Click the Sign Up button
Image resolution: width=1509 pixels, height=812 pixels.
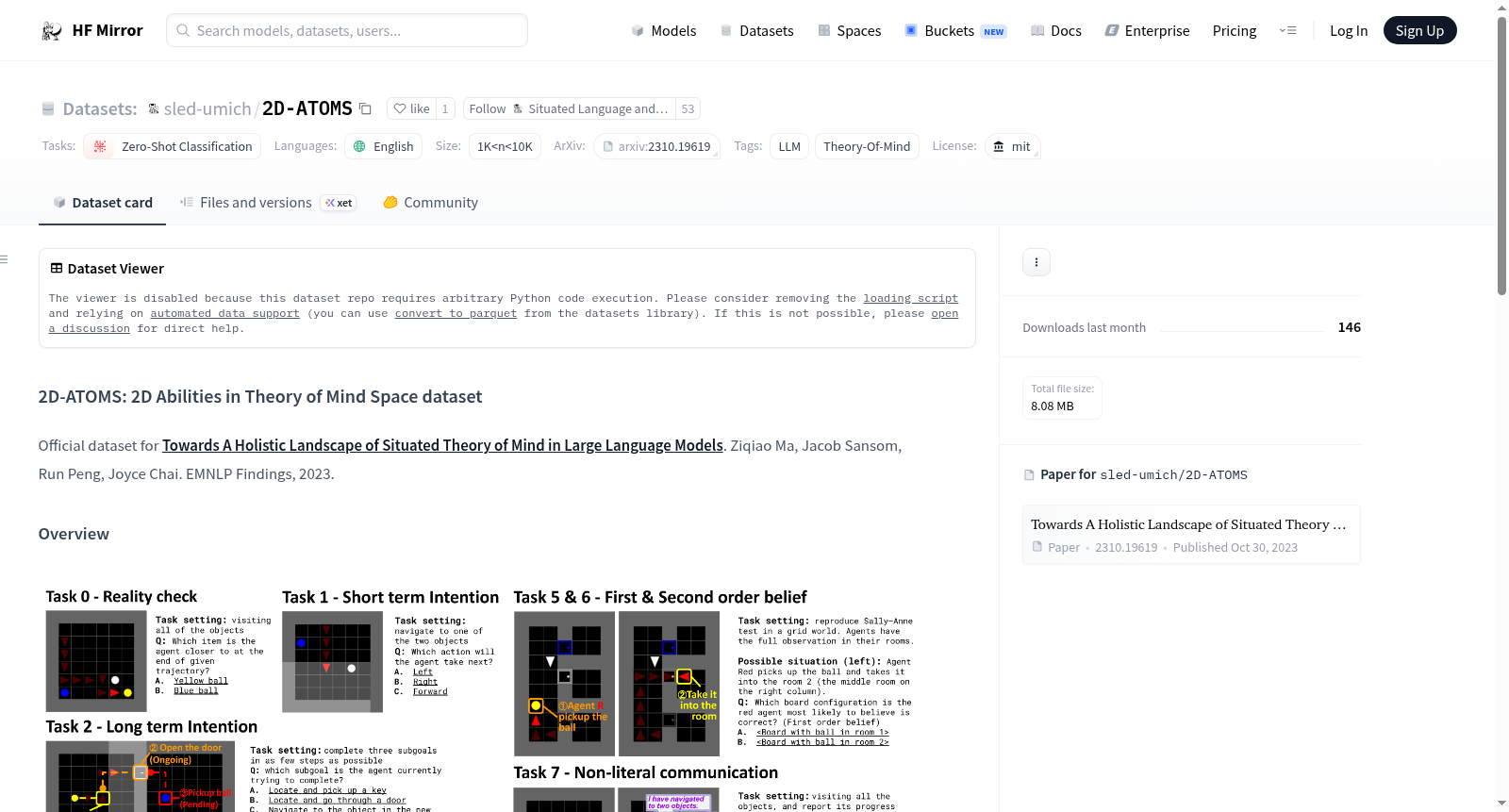click(1419, 30)
